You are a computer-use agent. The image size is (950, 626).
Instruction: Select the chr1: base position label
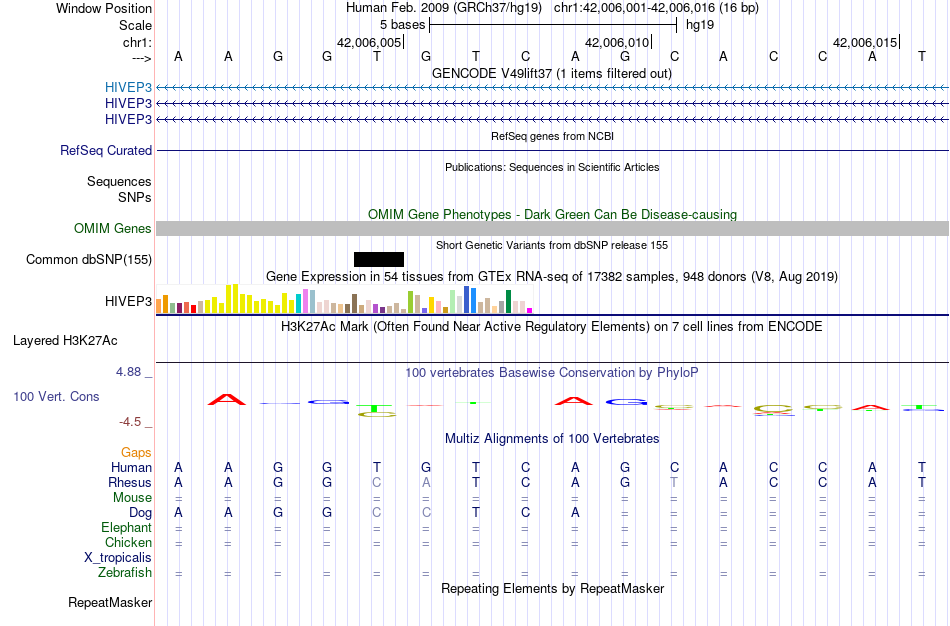click(137, 42)
